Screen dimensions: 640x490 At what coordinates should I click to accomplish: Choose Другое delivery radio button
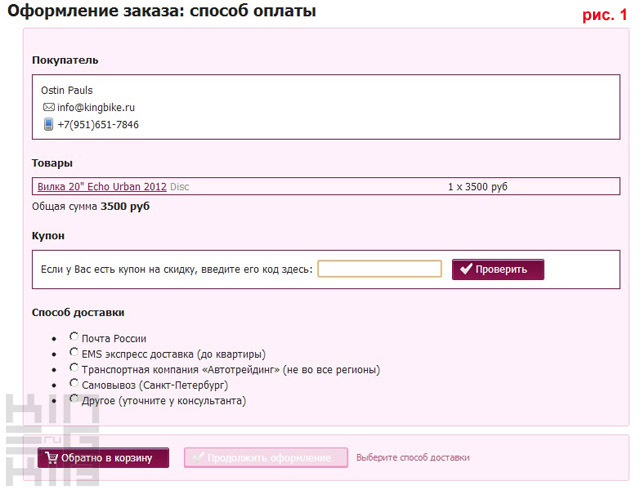click(74, 398)
